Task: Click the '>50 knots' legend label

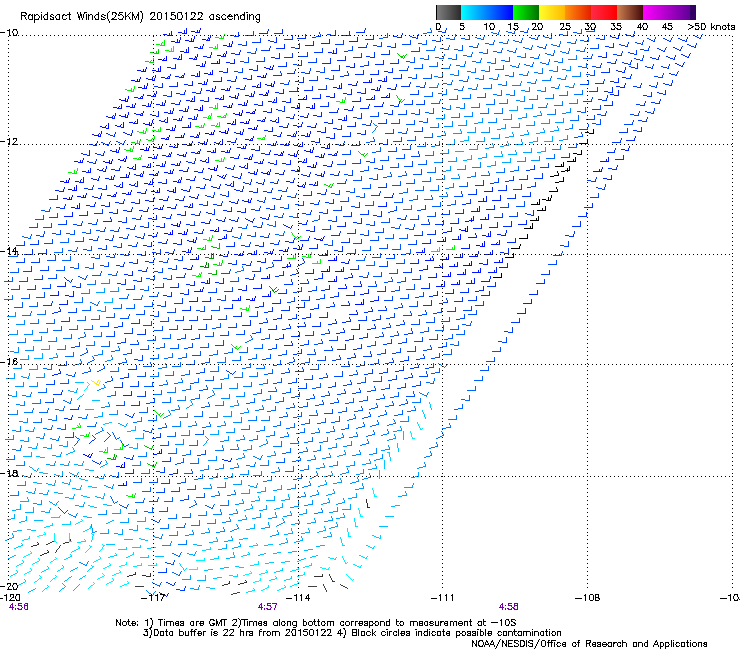Action: [711, 27]
